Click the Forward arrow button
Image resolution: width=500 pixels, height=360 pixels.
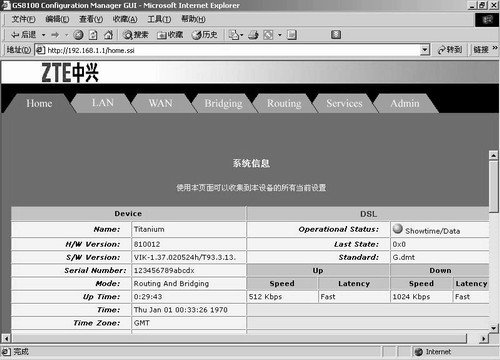click(x=55, y=35)
